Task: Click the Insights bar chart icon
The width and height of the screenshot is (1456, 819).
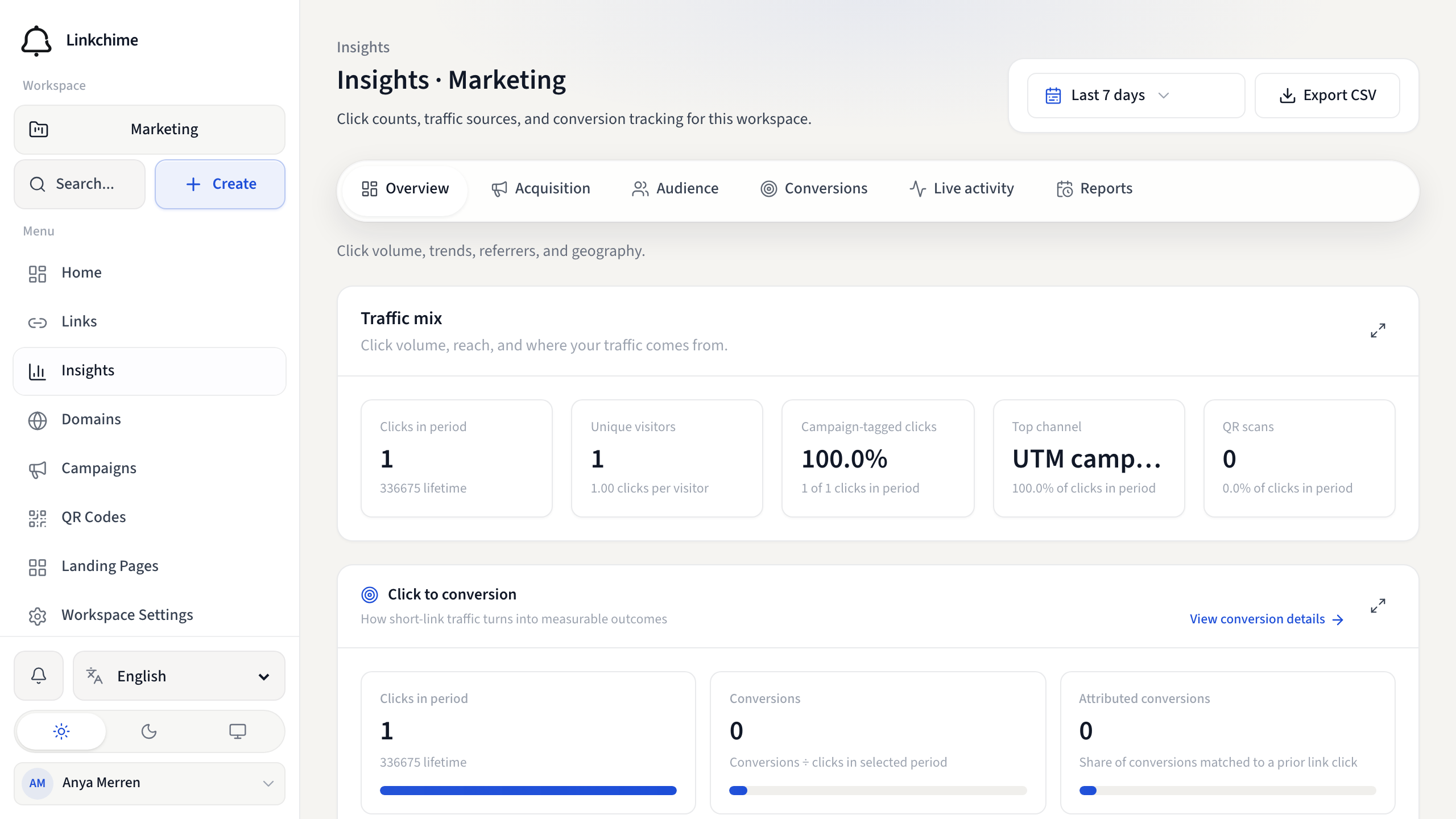Action: pos(38,371)
